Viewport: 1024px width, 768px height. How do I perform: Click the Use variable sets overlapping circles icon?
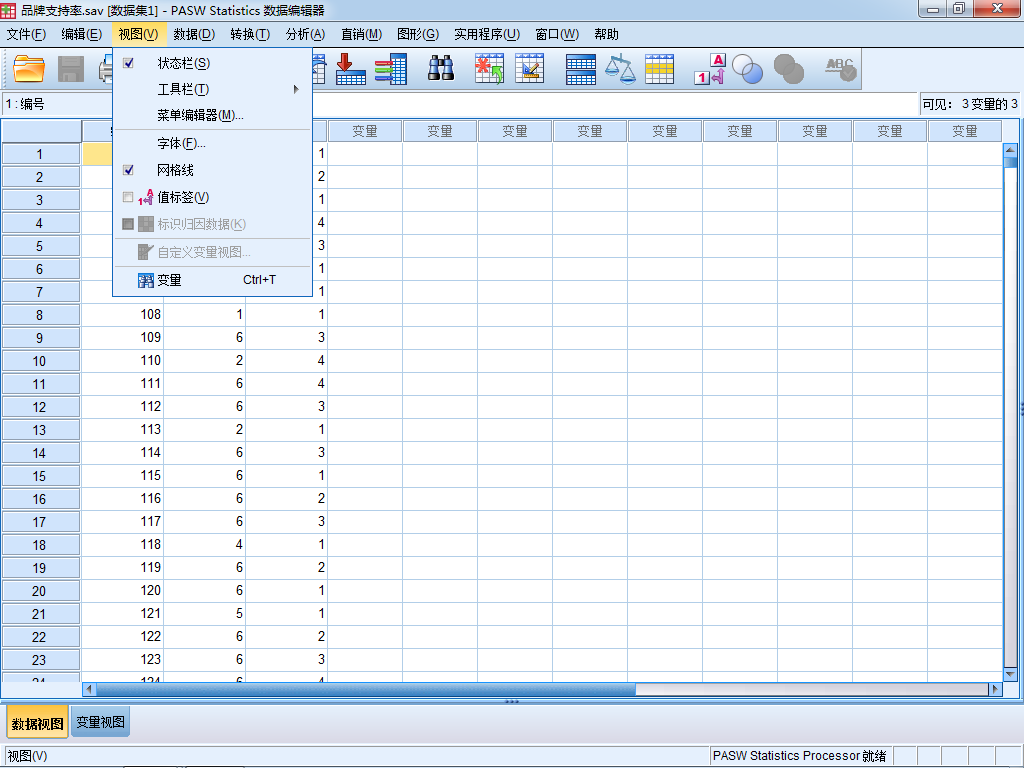point(748,69)
